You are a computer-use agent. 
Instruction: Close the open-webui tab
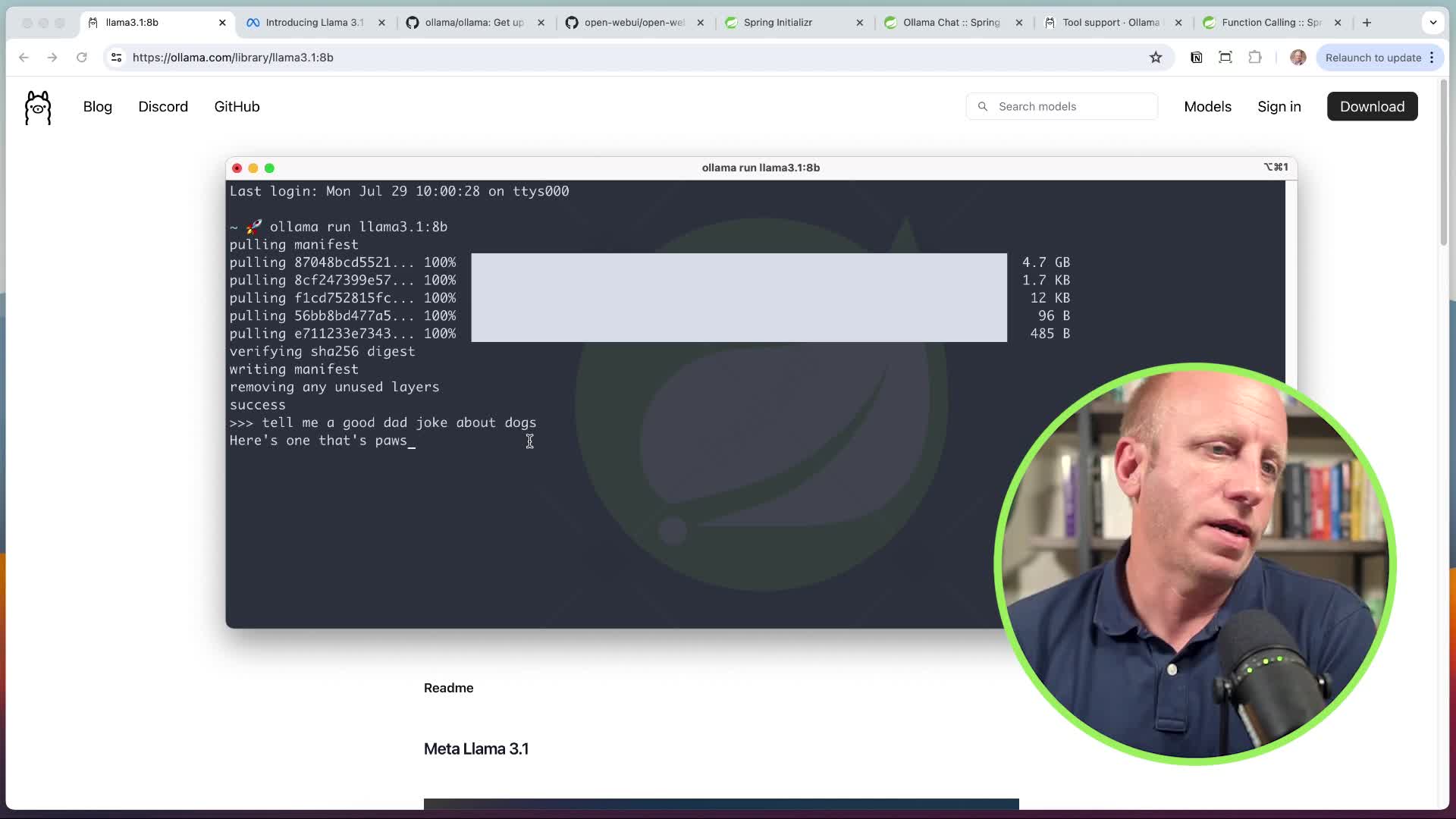[700, 23]
